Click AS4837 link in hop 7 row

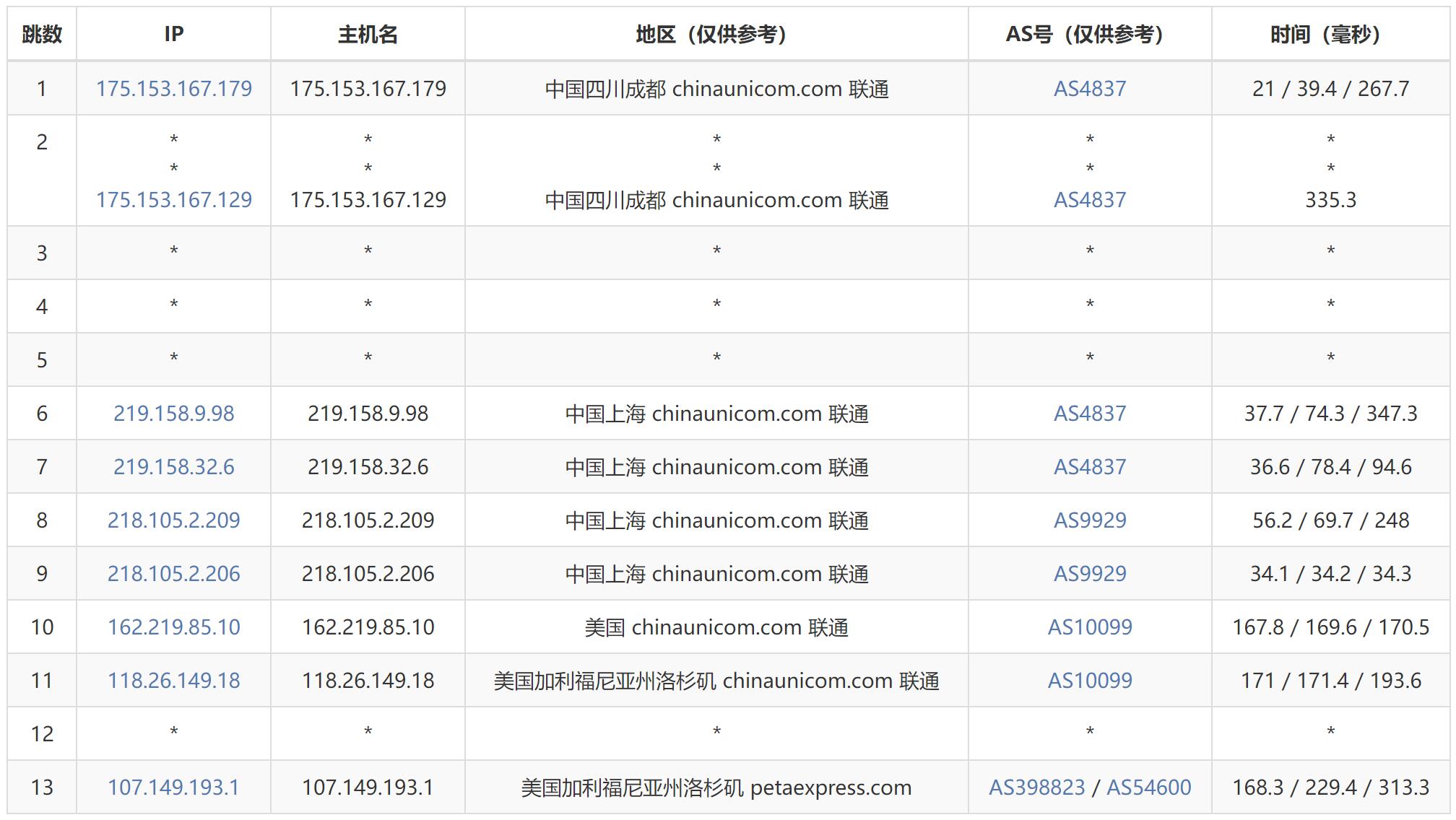click(x=1090, y=467)
